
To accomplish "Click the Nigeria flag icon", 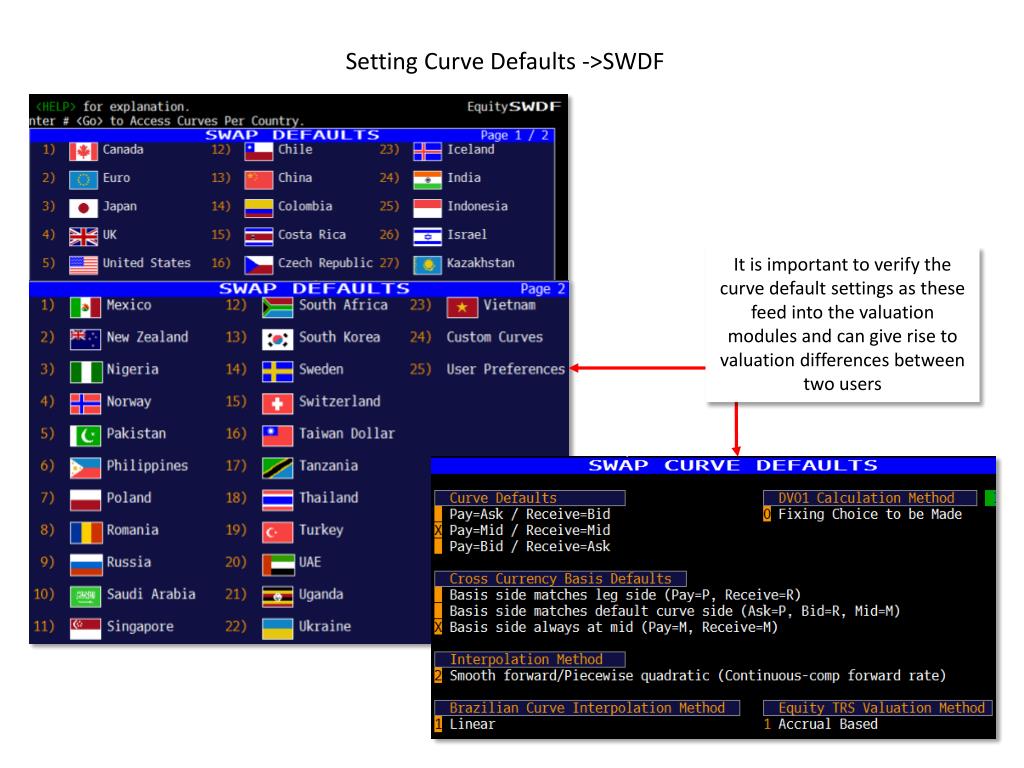I will coord(86,372).
